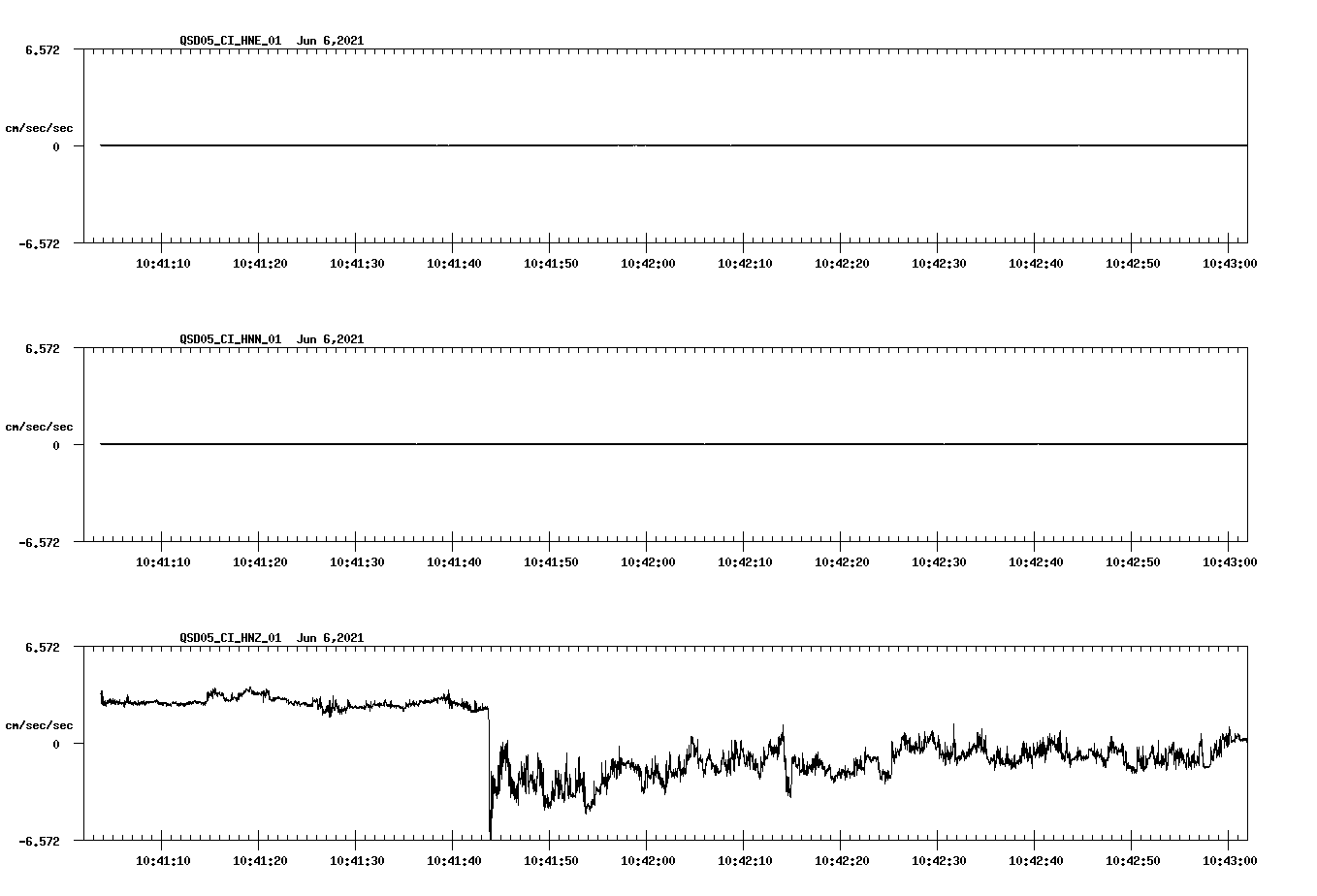
Task: Click the 10:41:50 time label under HNE plot
Action: point(551,264)
